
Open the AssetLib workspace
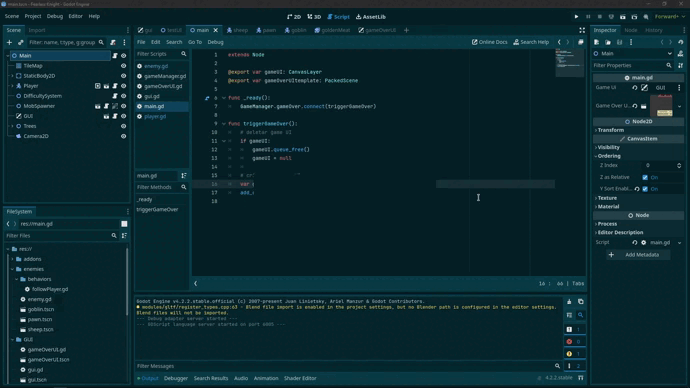(371, 17)
